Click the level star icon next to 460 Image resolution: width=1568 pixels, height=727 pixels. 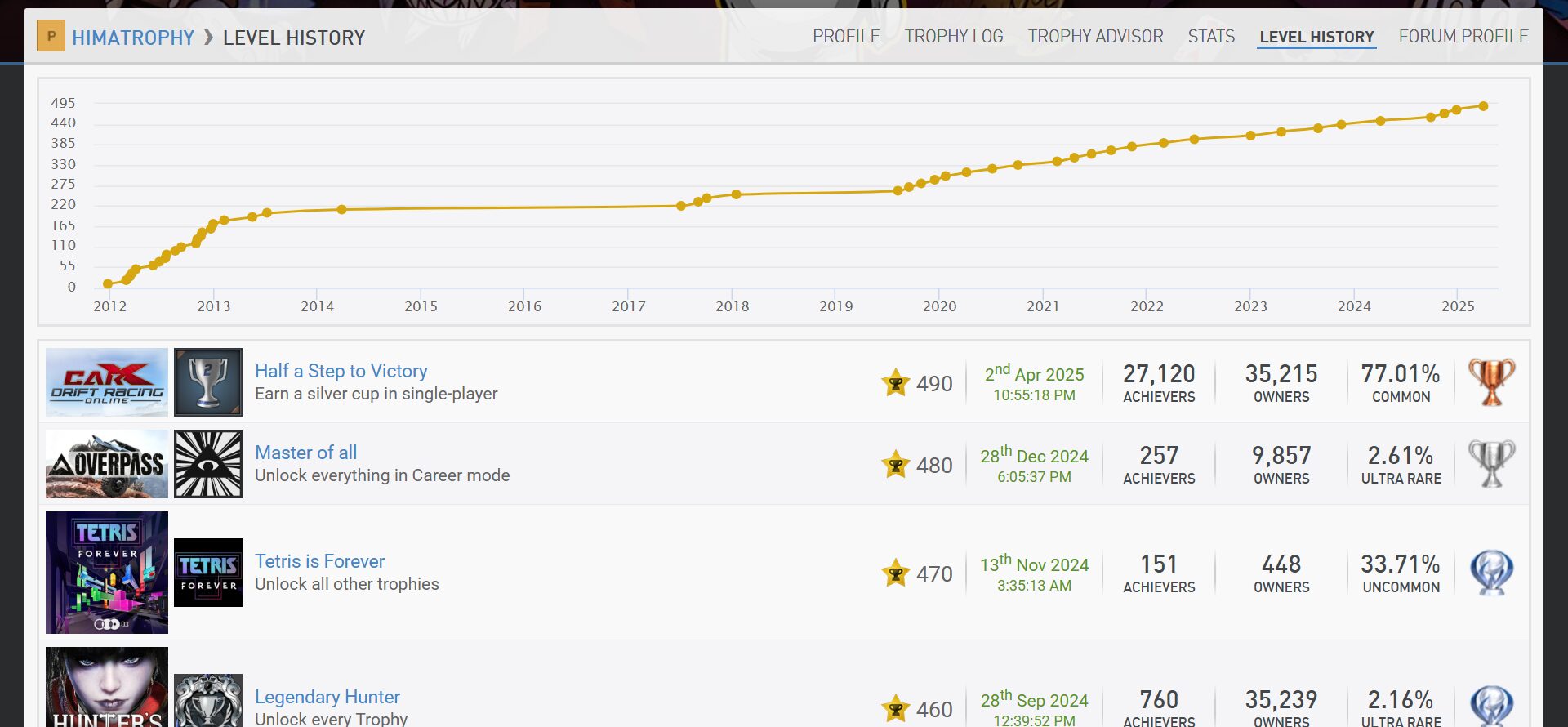click(x=896, y=709)
